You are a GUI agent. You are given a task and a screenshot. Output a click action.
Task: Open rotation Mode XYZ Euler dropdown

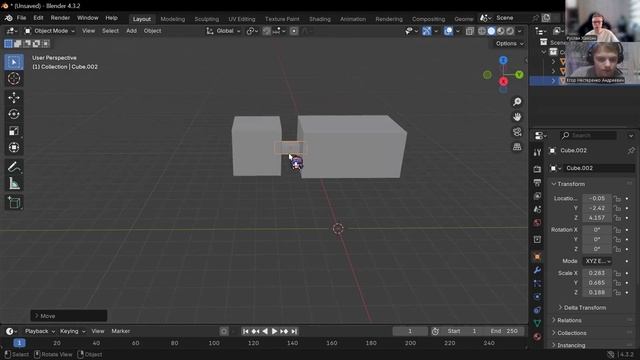tap(597, 261)
